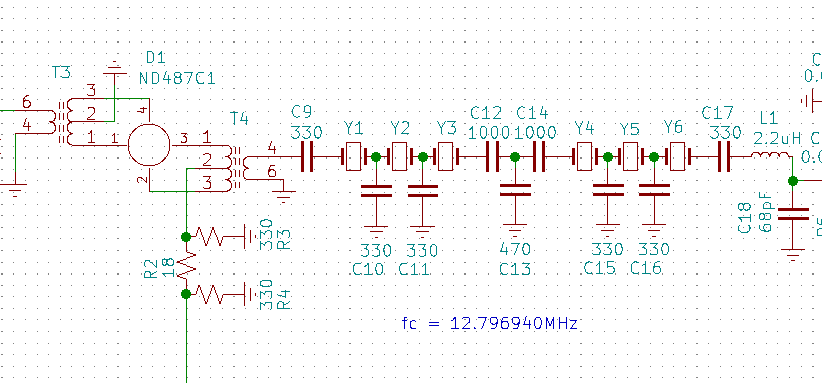Select the L1 2.2uH inductor

[772, 156]
